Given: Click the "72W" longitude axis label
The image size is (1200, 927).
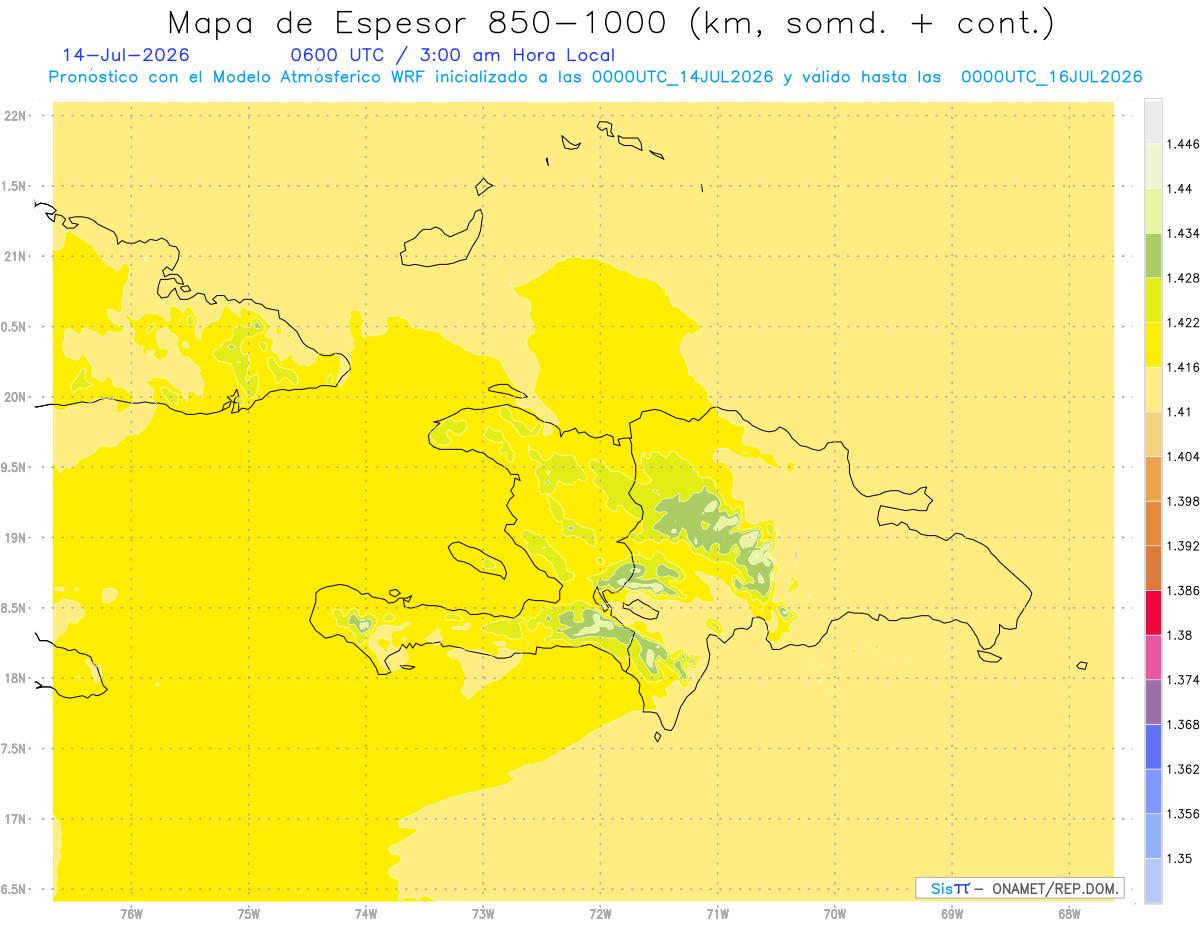Looking at the screenshot, I should click(x=600, y=914).
